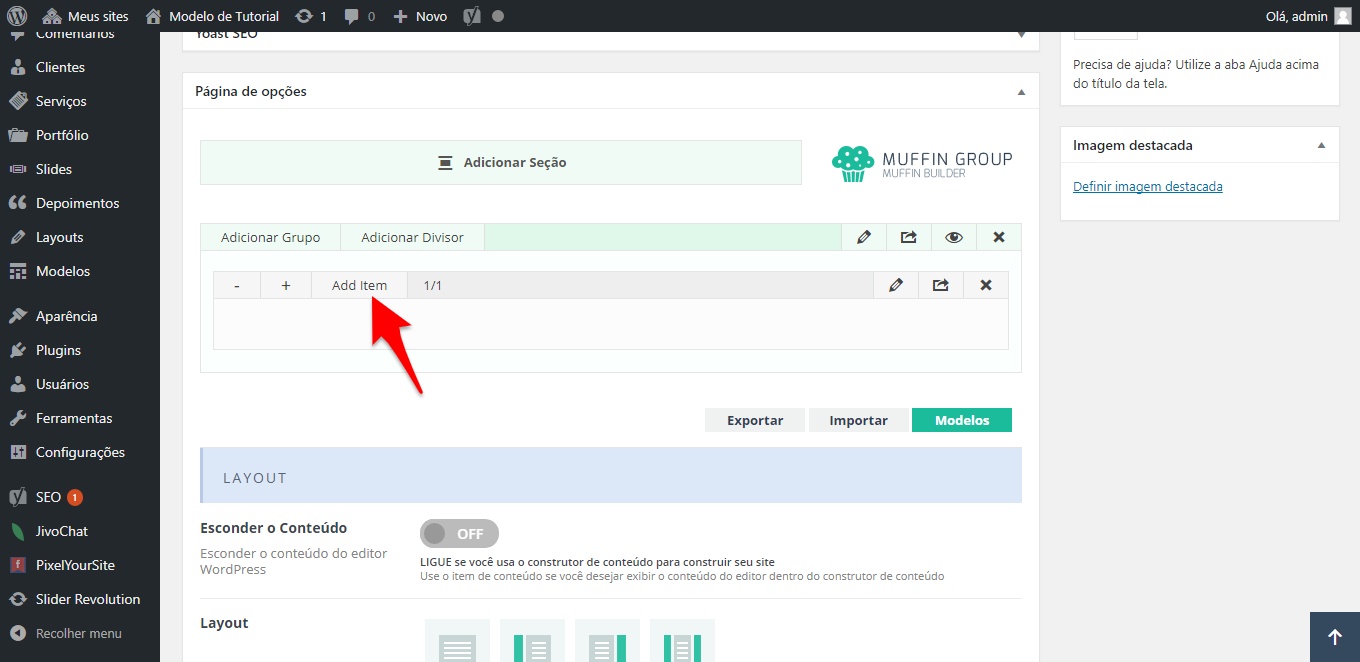This screenshot has width=1360, height=662.
Task: Expand the Yoast SEO panel
Action: point(1021,35)
